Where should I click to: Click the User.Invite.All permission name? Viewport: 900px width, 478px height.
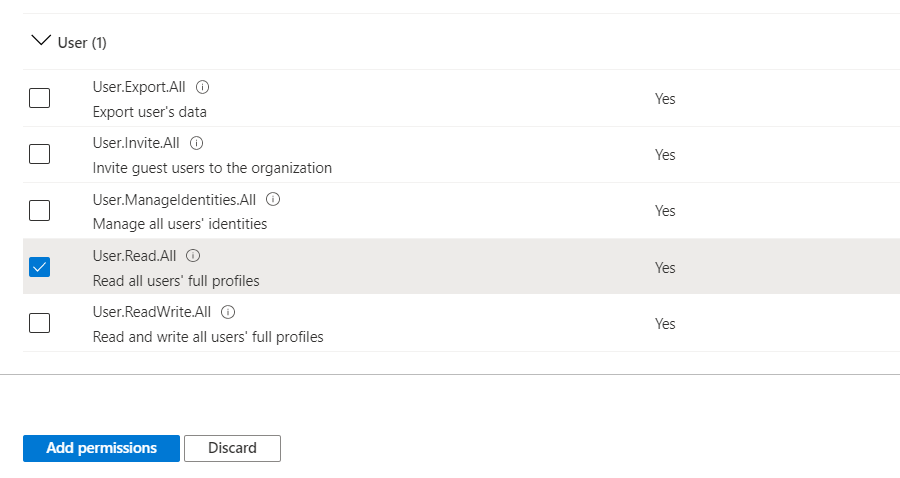(x=136, y=143)
